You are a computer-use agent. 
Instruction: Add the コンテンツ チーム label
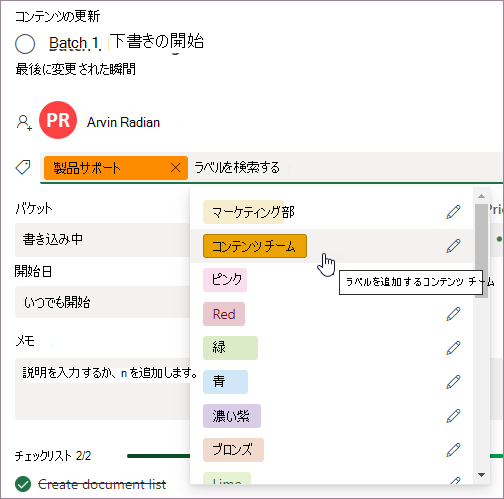[255, 246]
